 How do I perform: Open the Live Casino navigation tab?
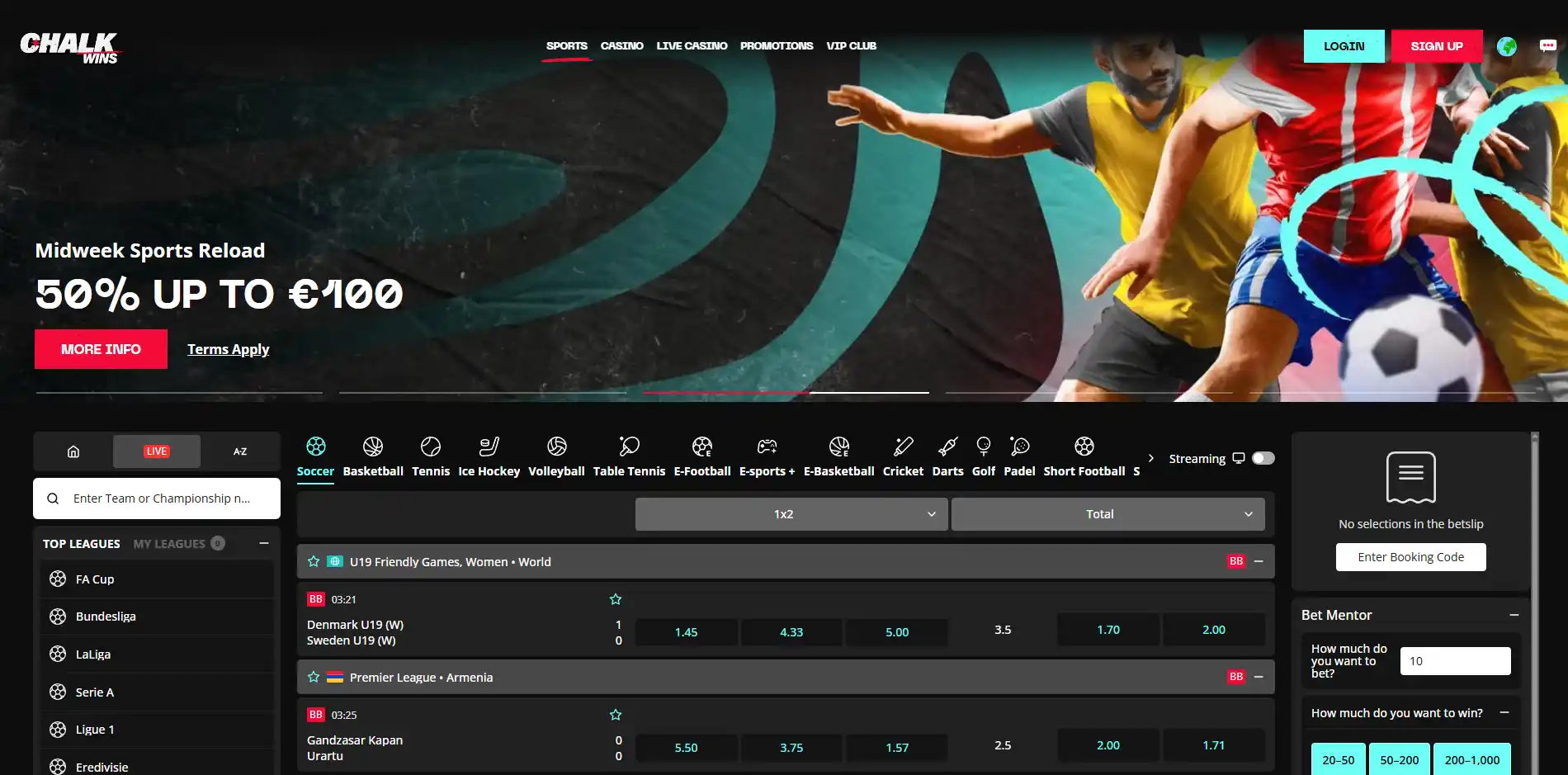point(692,46)
